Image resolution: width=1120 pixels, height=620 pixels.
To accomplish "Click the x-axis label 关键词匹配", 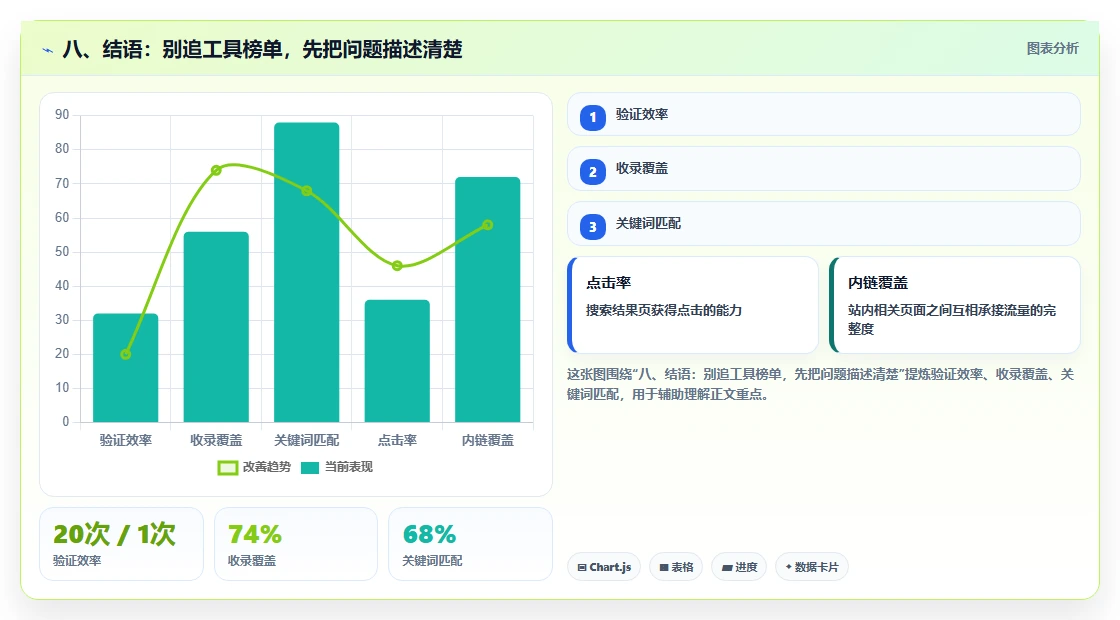I will click(306, 440).
